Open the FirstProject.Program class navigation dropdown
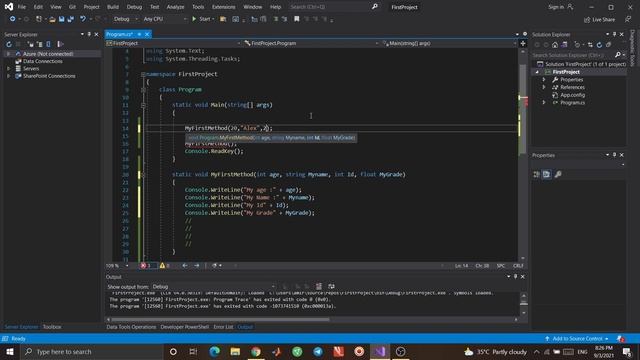Screen dimensions: 640x360 coord(311,43)
